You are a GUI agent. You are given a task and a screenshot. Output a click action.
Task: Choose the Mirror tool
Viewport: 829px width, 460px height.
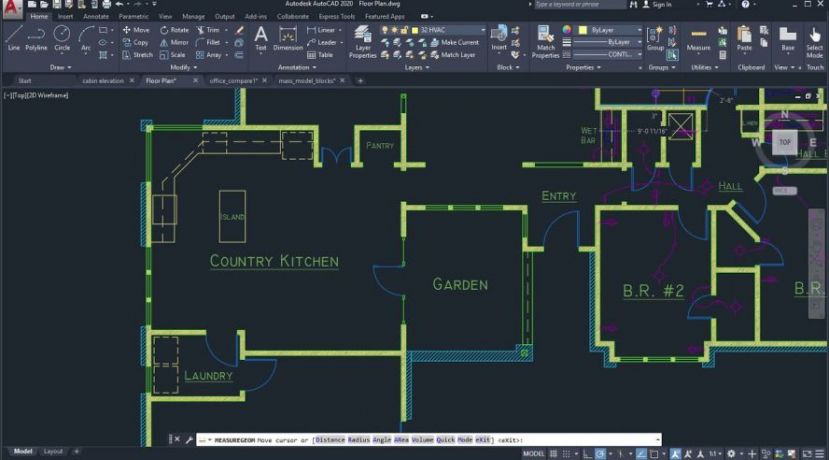(174, 42)
